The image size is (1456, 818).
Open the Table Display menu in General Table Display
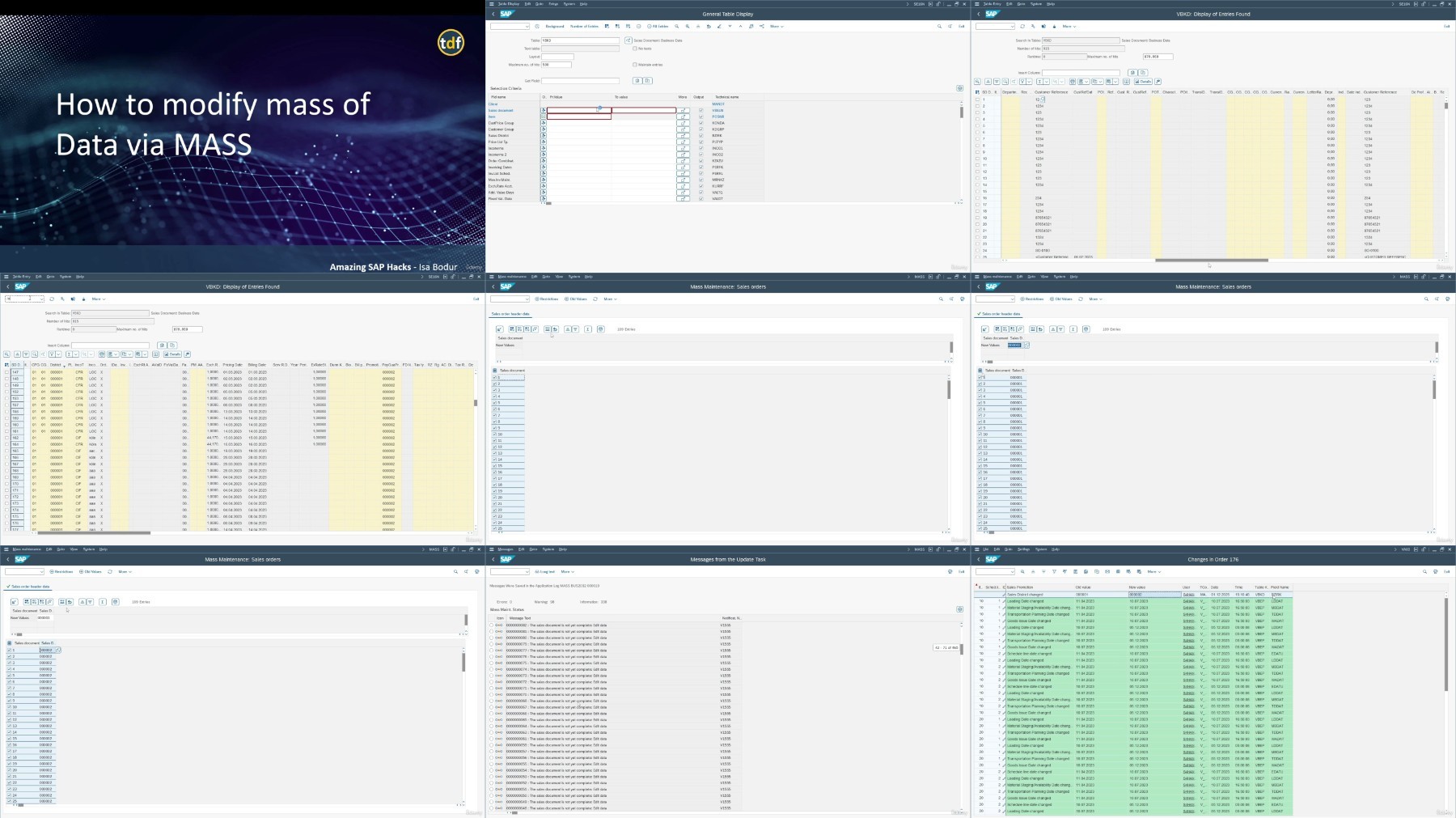(x=509, y=4)
